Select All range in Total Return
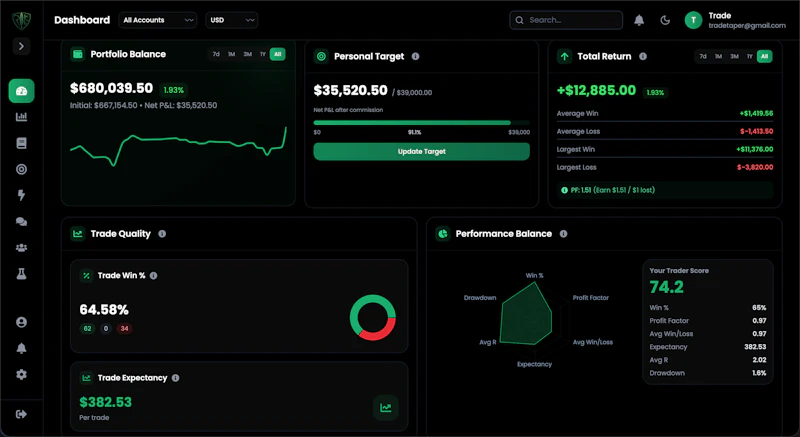The width and height of the screenshot is (800, 437). pos(764,57)
